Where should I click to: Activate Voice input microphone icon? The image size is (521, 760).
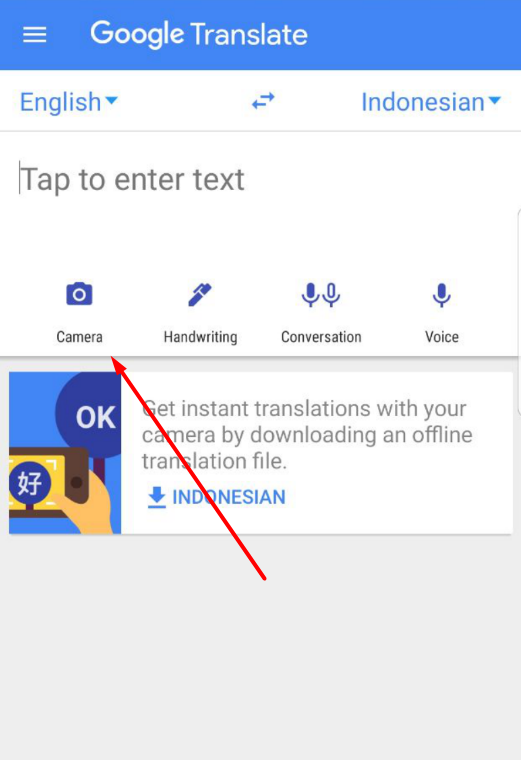point(442,295)
